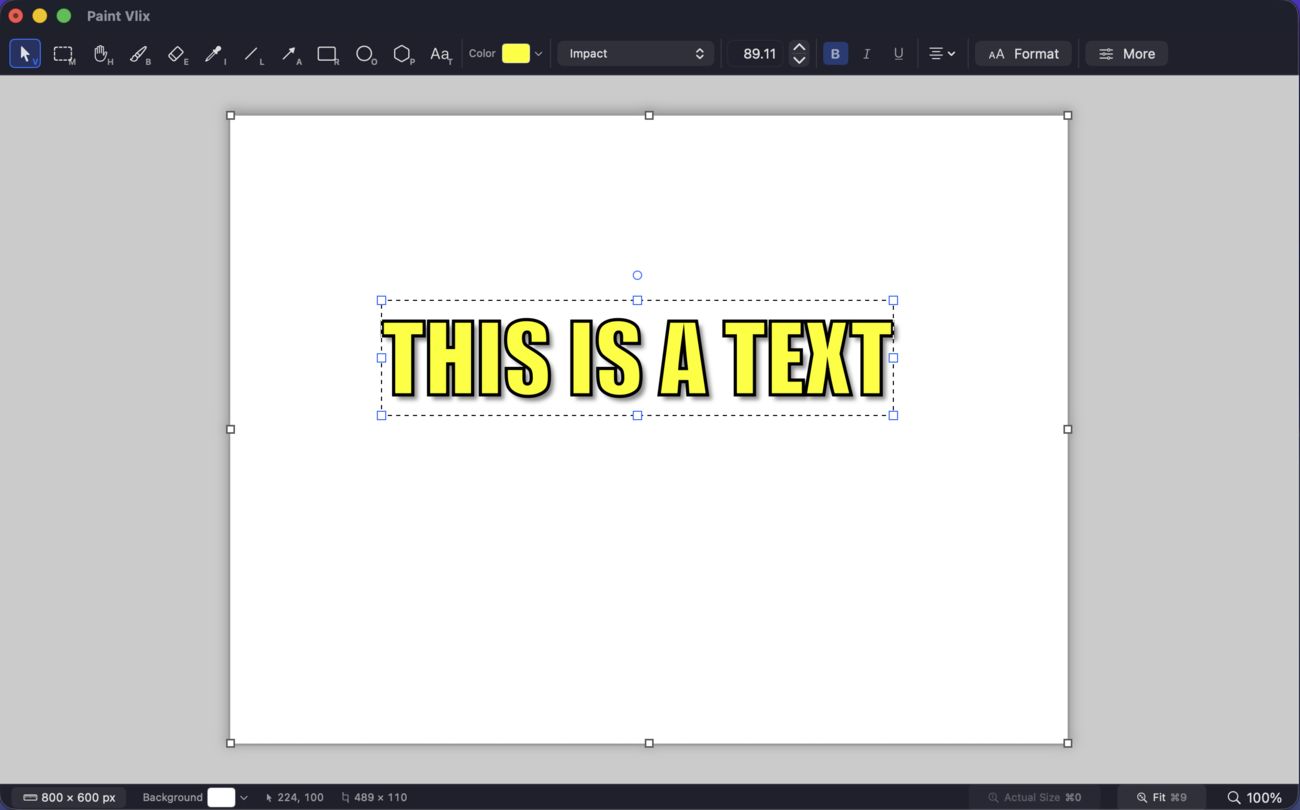Viewport: 1300px width, 810px height.
Task: Increase font size with up stepper
Action: click(799, 47)
